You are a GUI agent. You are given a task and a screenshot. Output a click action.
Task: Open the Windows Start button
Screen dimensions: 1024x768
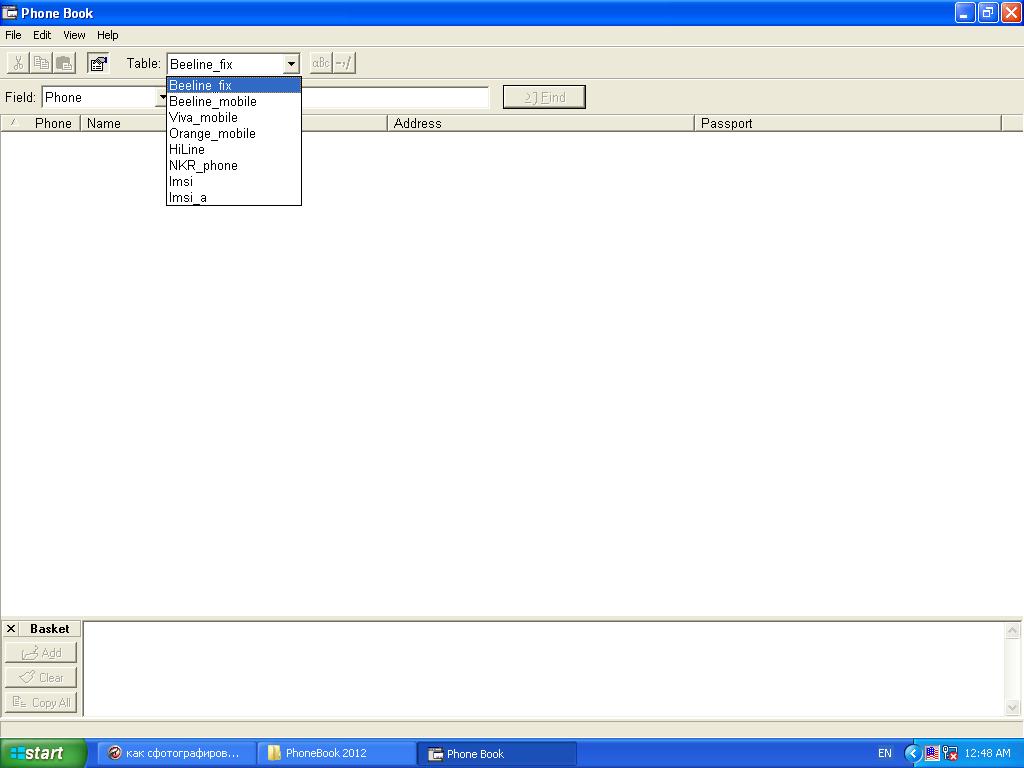pos(43,753)
